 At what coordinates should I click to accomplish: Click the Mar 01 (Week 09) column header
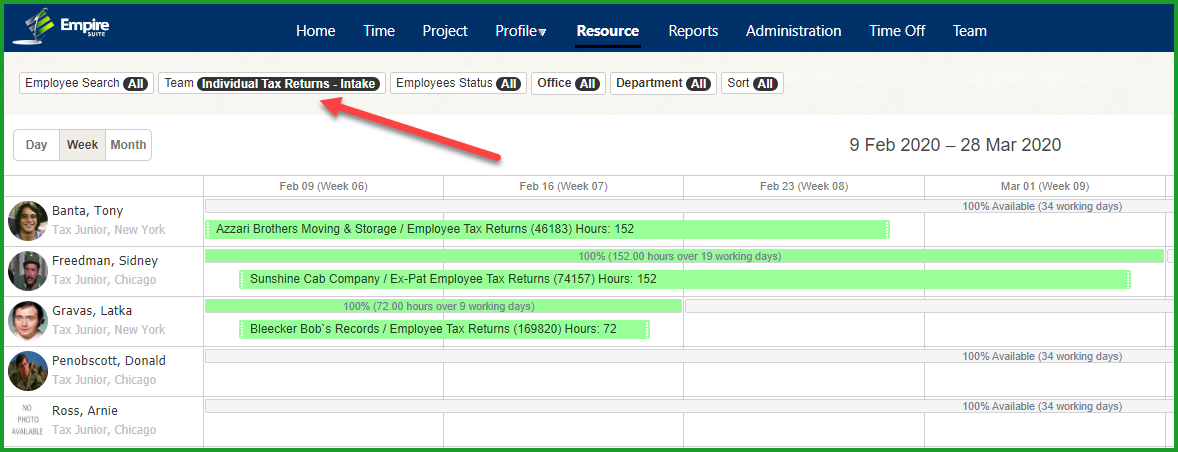click(1044, 186)
